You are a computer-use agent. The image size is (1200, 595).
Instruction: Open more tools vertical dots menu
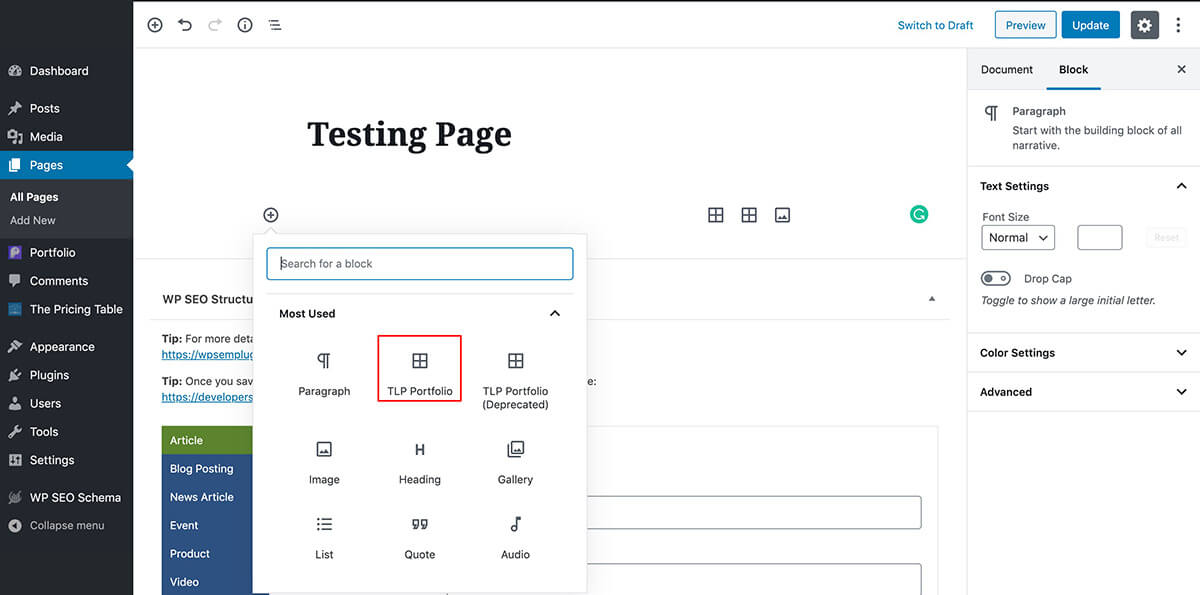[x=1178, y=25]
